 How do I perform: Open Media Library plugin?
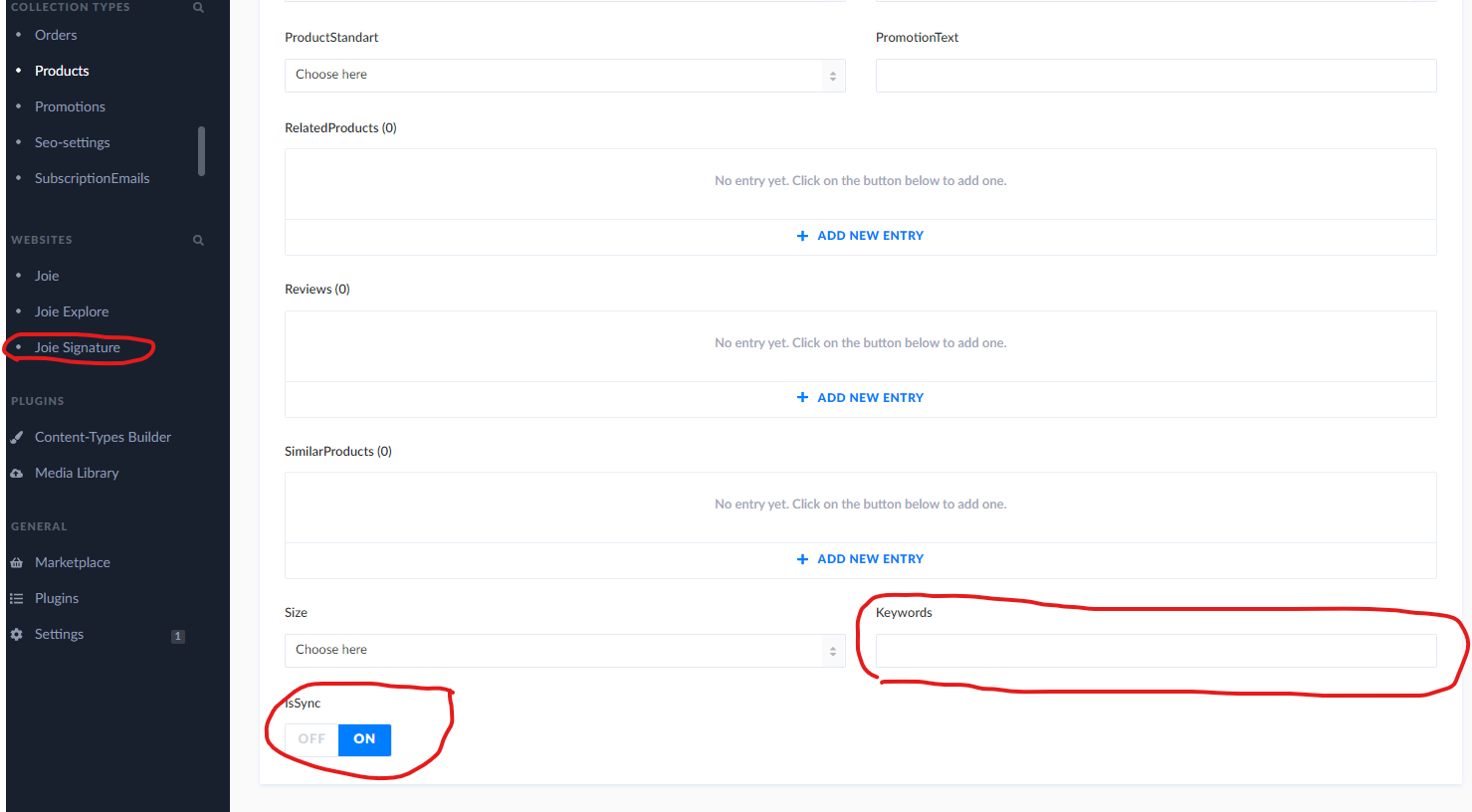[77, 473]
